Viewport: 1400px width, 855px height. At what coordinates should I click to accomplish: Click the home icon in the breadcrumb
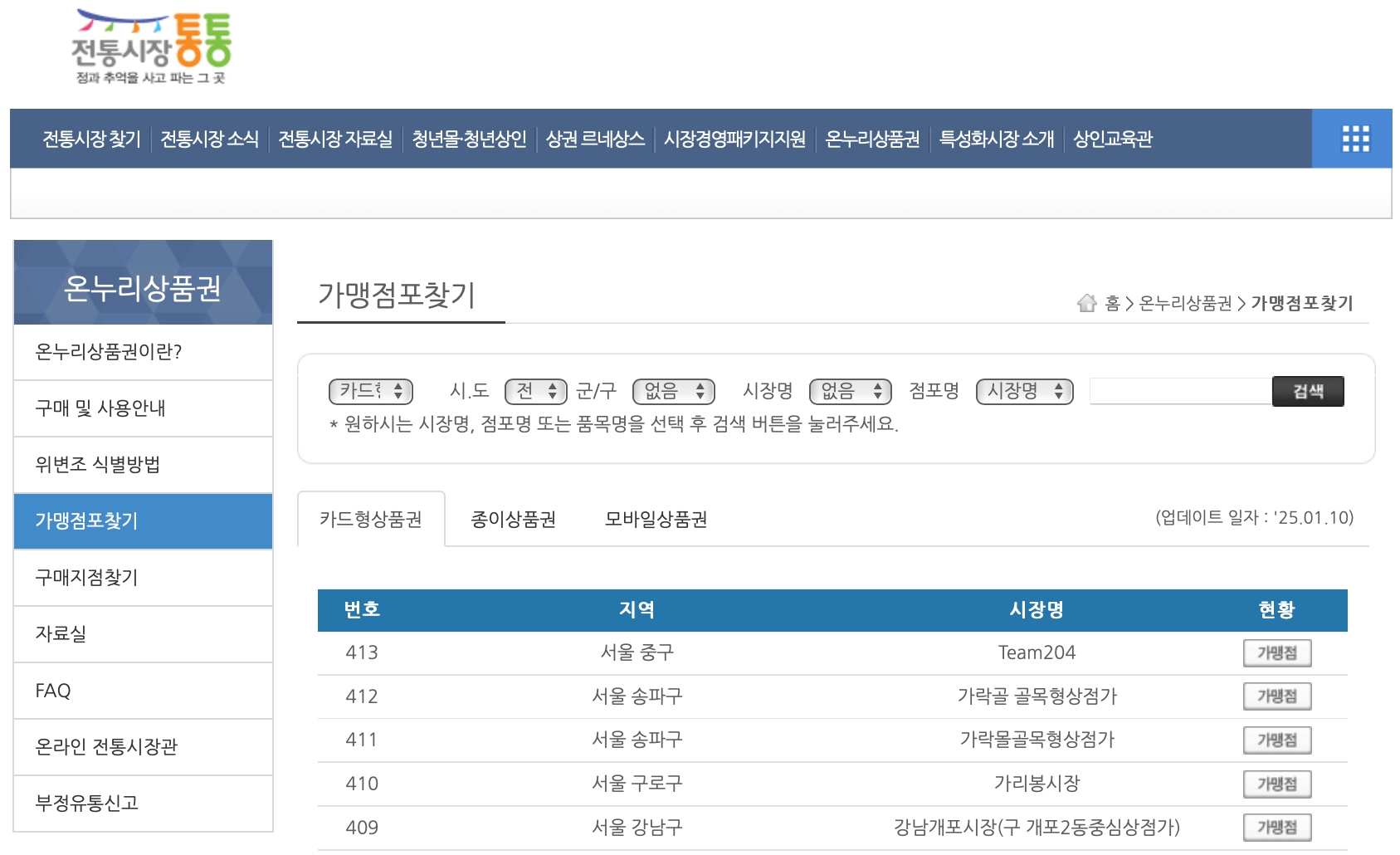click(1087, 303)
